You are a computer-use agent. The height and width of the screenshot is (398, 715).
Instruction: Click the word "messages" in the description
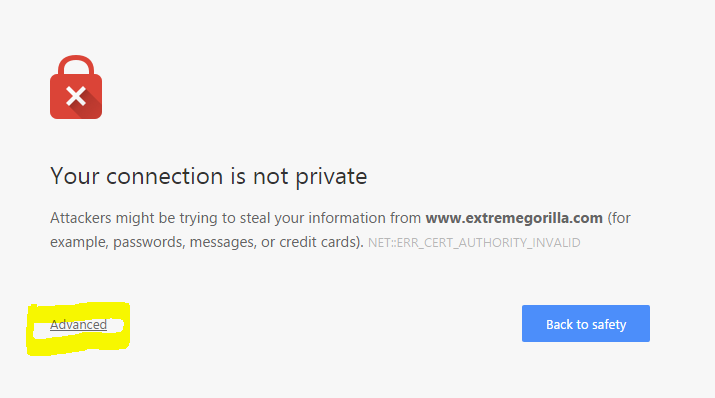pyautogui.click(x=223, y=242)
